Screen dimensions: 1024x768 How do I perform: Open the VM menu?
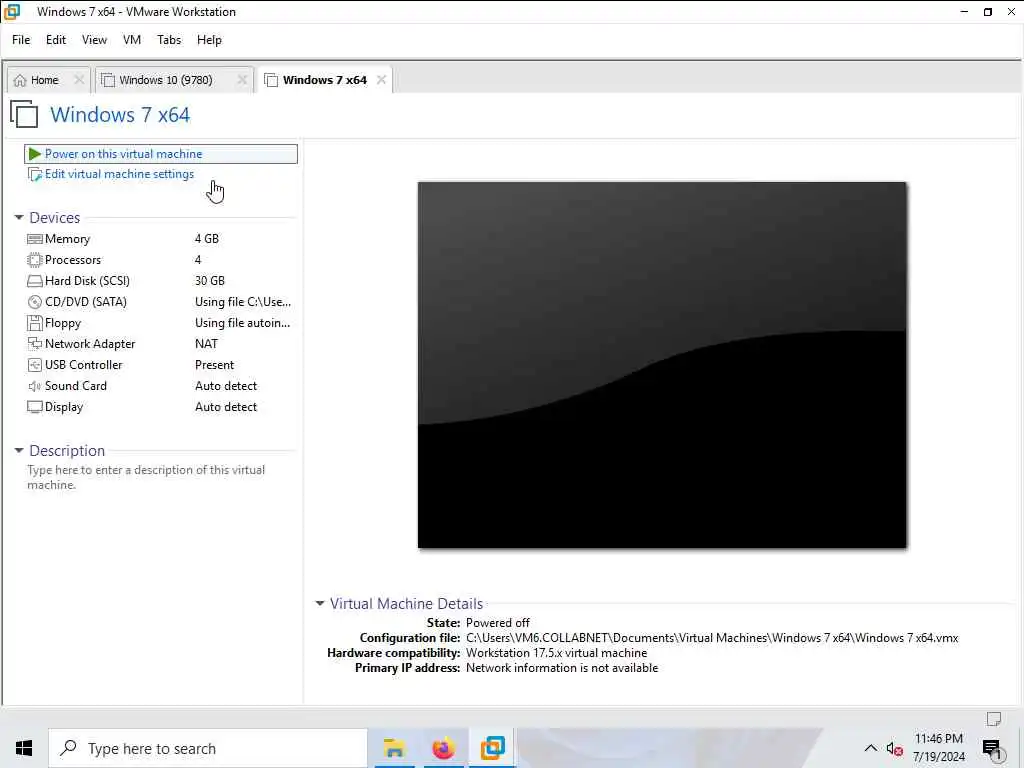click(x=132, y=40)
